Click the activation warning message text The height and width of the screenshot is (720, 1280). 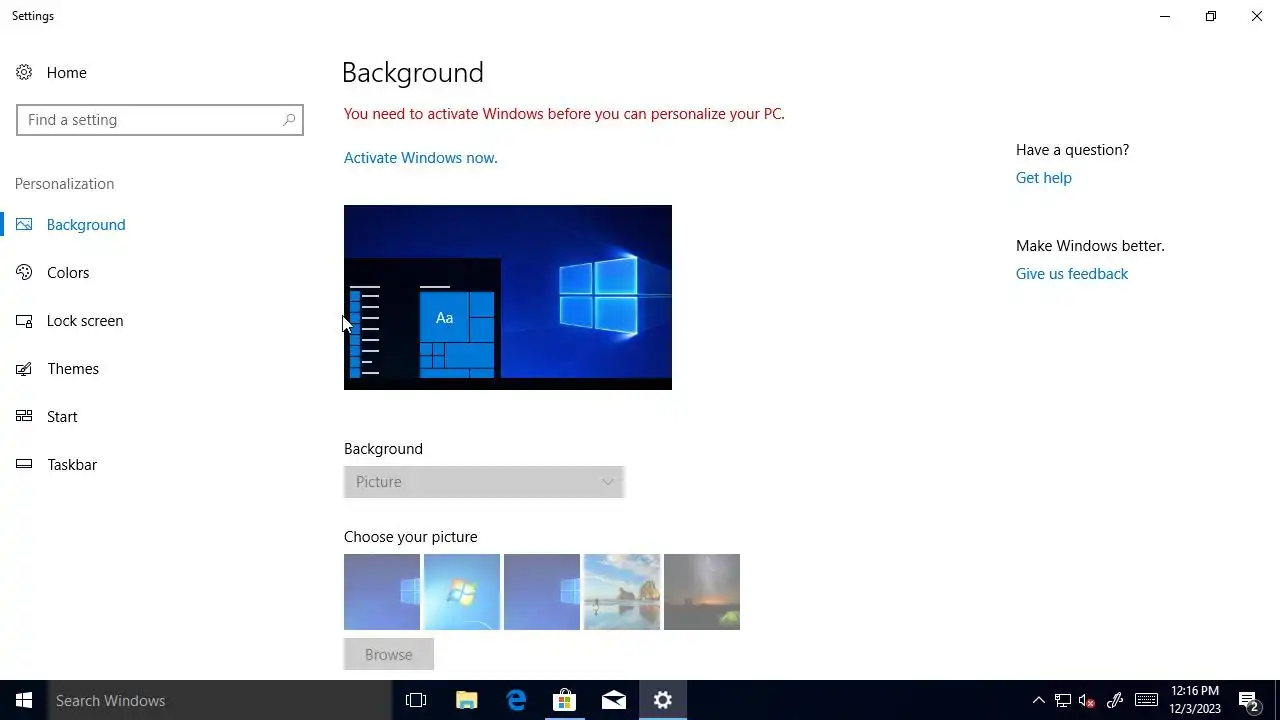(x=564, y=114)
